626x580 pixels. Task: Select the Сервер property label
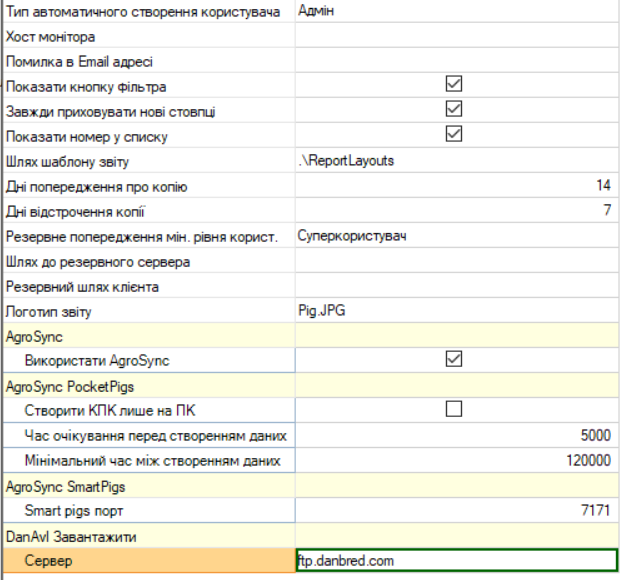pyautogui.click(x=48, y=561)
